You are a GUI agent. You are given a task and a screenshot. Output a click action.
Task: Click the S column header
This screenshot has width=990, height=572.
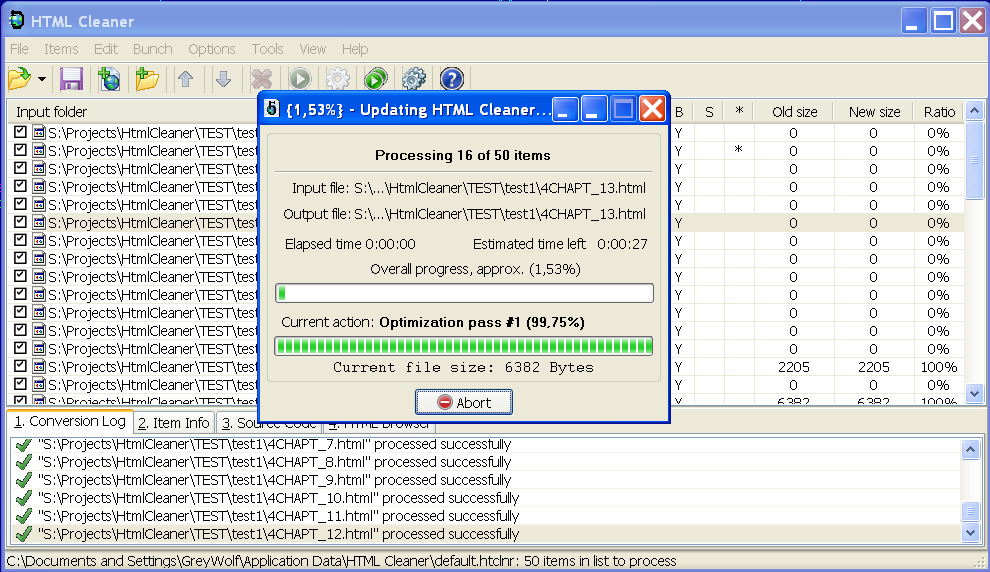click(708, 112)
